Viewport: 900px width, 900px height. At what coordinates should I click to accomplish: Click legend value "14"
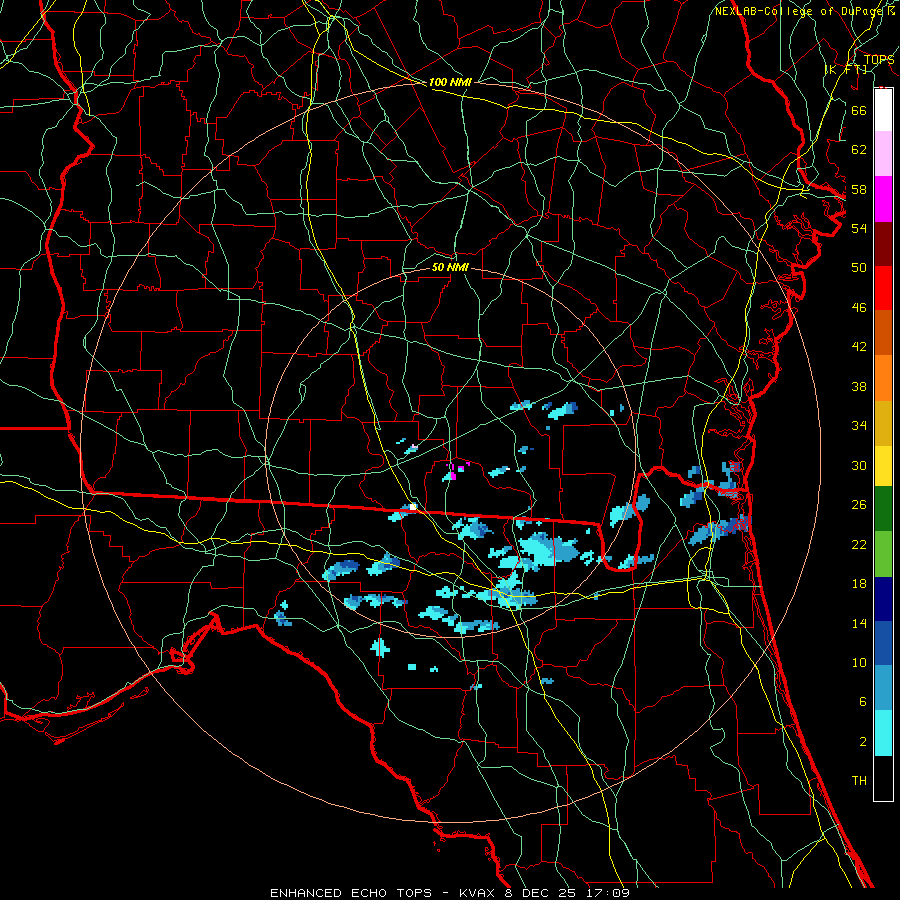pos(859,623)
